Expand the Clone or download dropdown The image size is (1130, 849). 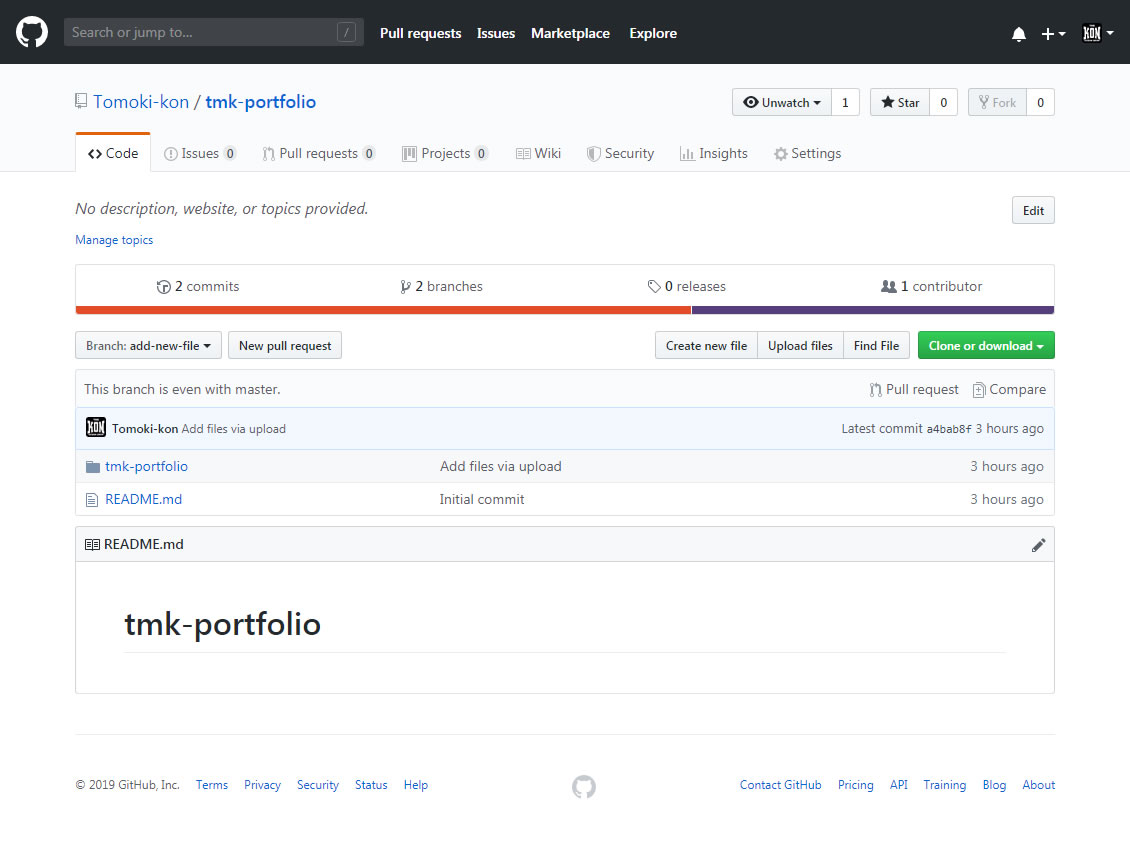coord(986,345)
